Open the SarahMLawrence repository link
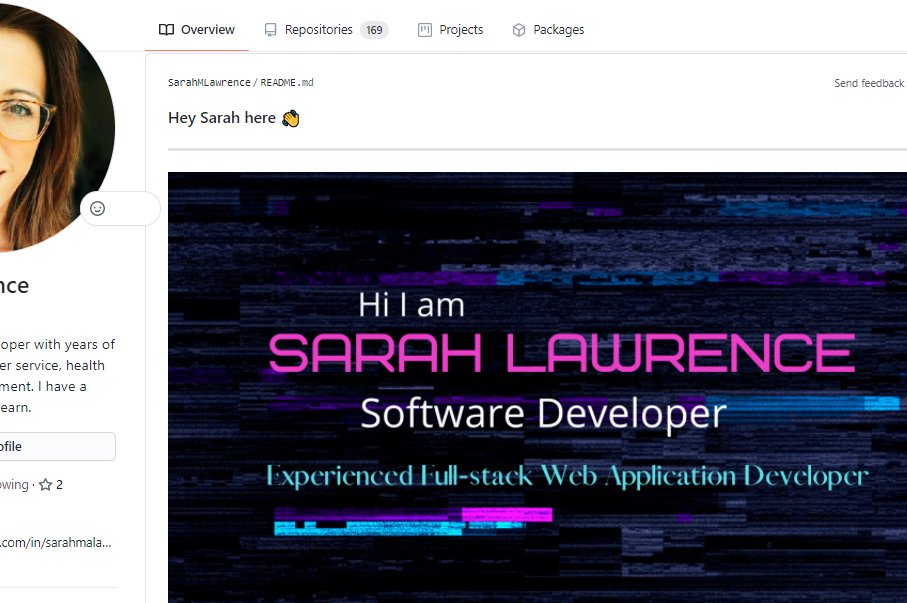 [209, 83]
